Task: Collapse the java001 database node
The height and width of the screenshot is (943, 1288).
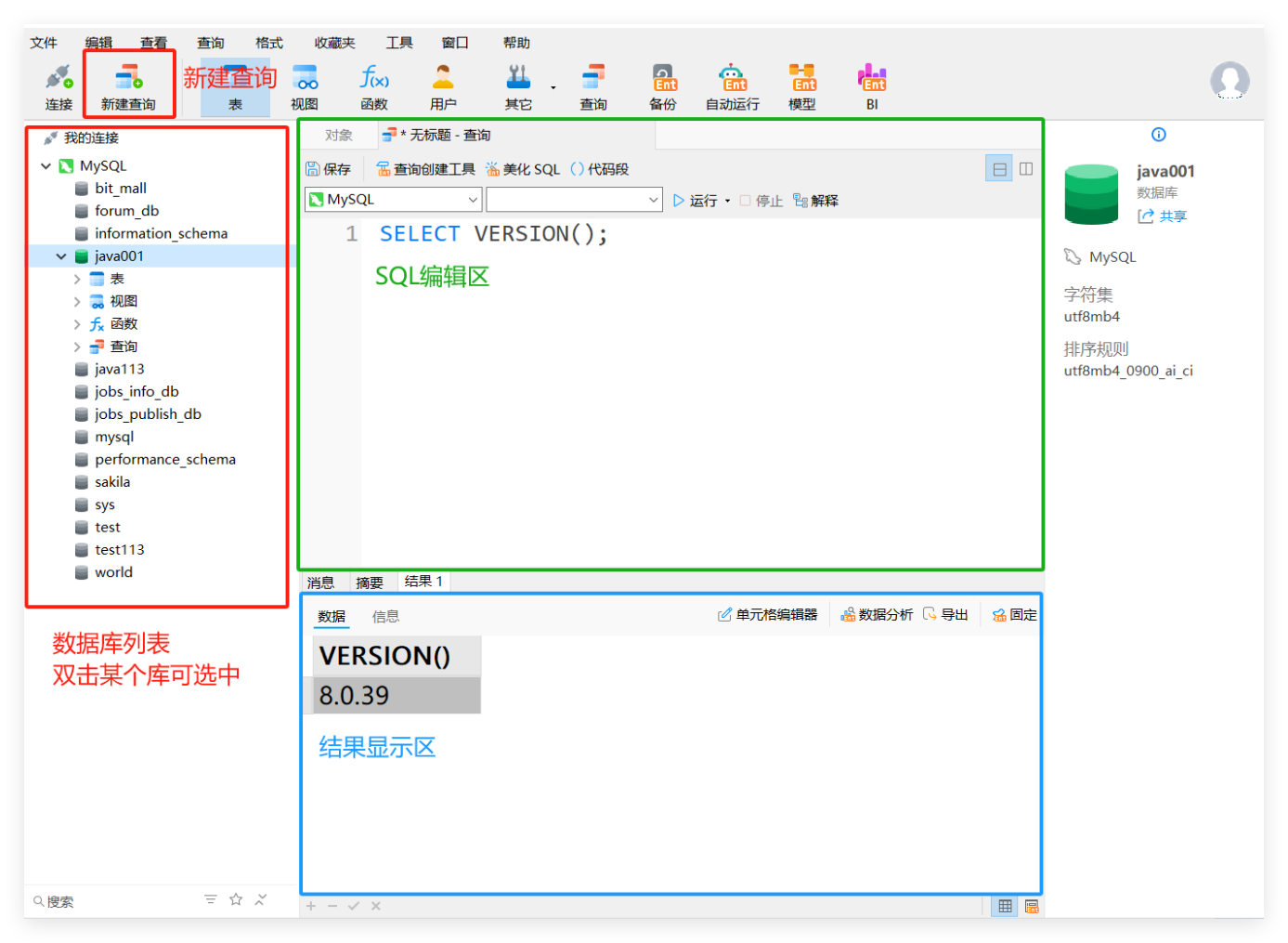Action: click(60, 255)
